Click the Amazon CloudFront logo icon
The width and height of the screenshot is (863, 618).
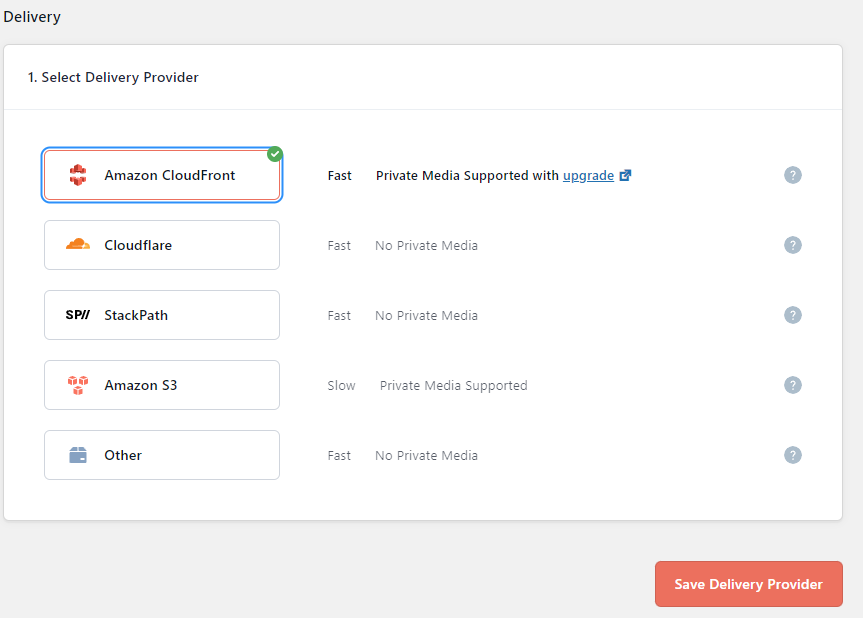point(78,175)
